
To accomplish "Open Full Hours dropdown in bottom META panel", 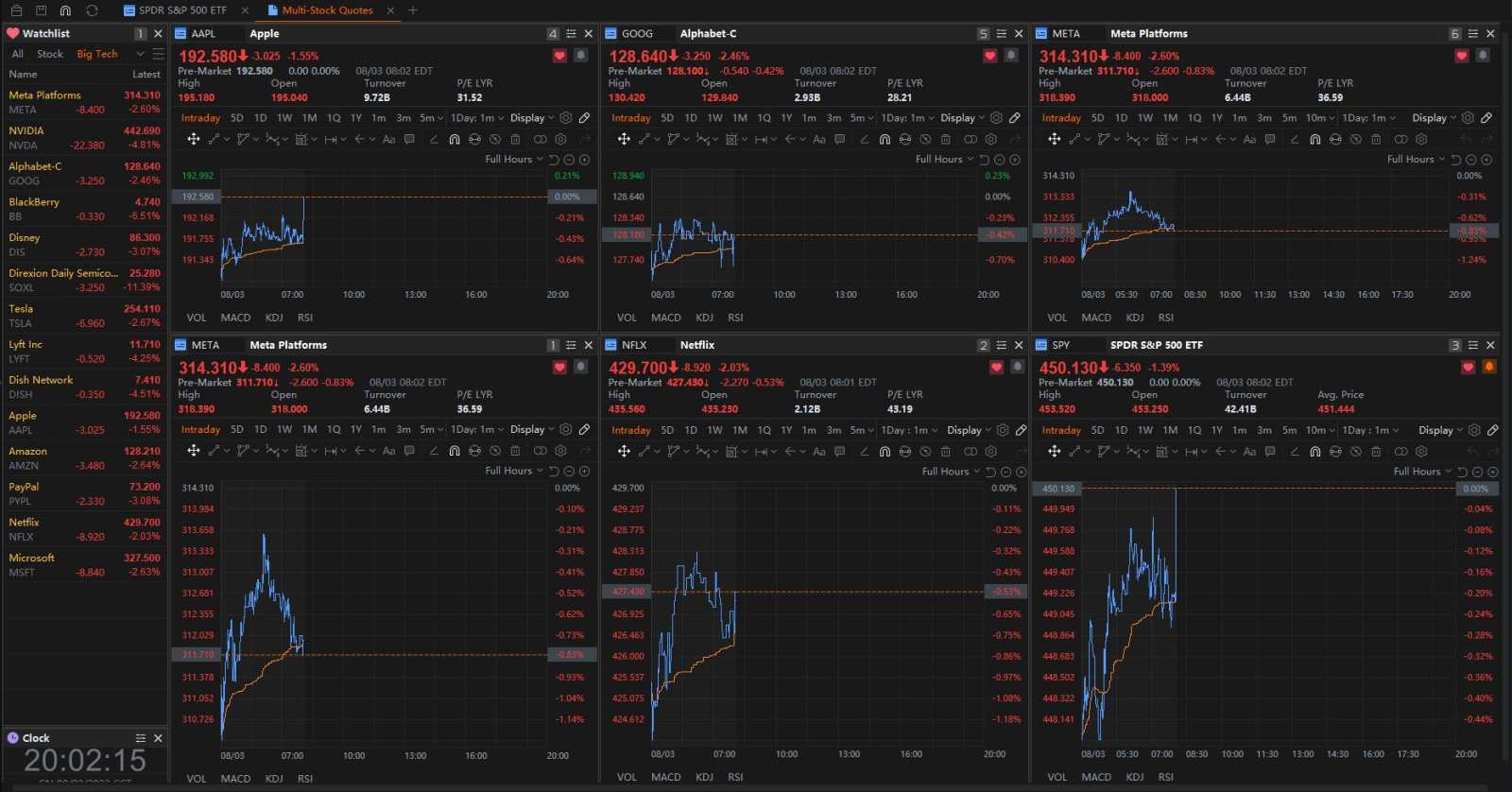I will point(514,471).
